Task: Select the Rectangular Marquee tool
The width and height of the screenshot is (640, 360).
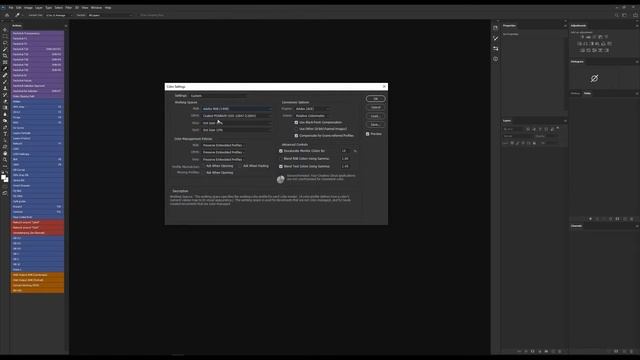Action: point(5,36)
